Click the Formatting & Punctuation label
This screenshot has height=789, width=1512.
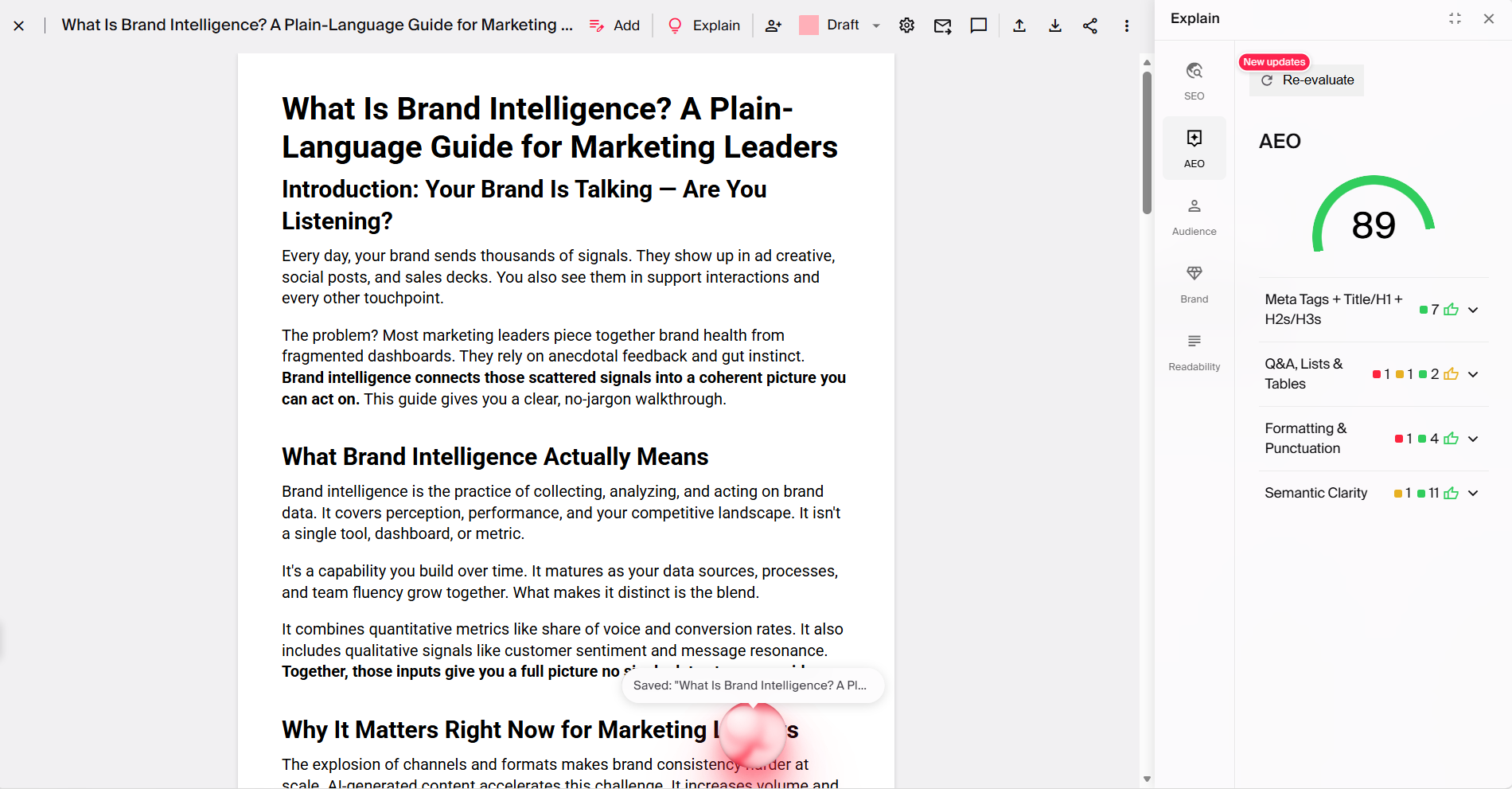pyautogui.click(x=1305, y=438)
